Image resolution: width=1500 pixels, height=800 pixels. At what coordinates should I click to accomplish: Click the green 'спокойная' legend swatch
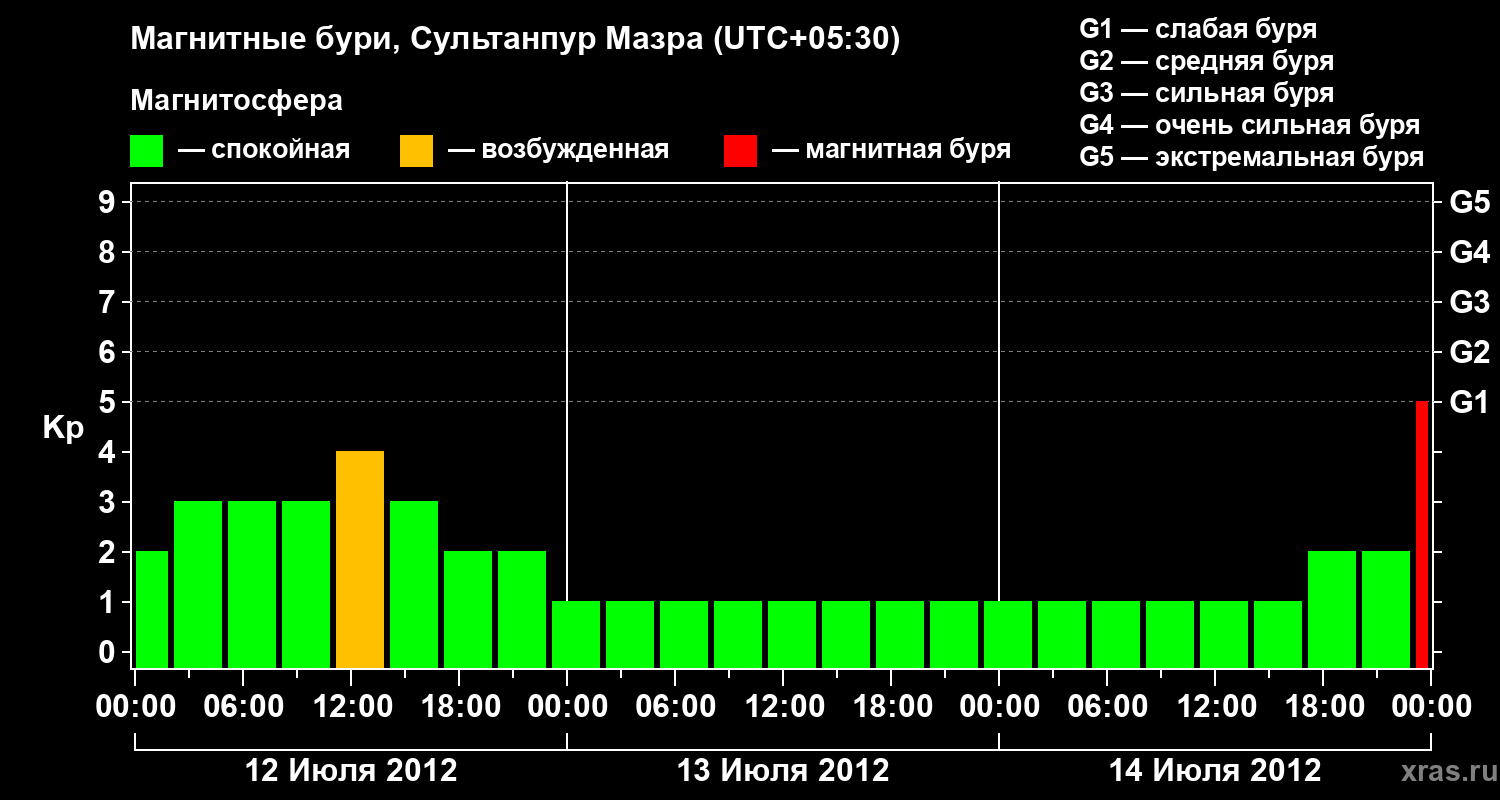146,151
